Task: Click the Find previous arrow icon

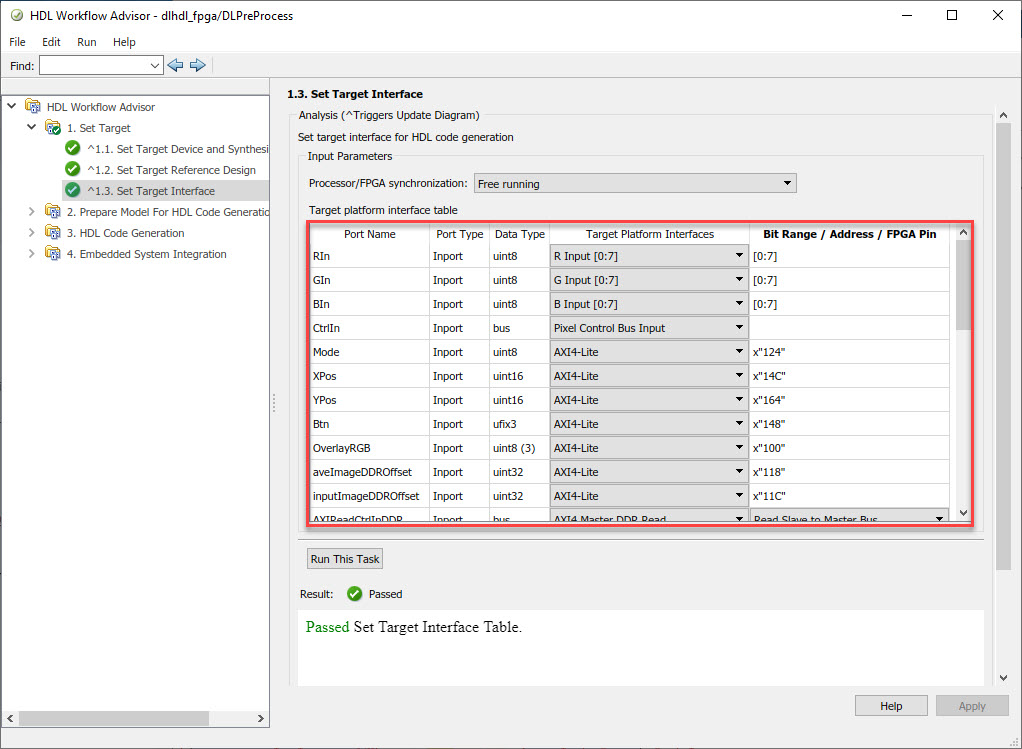Action: [x=176, y=65]
